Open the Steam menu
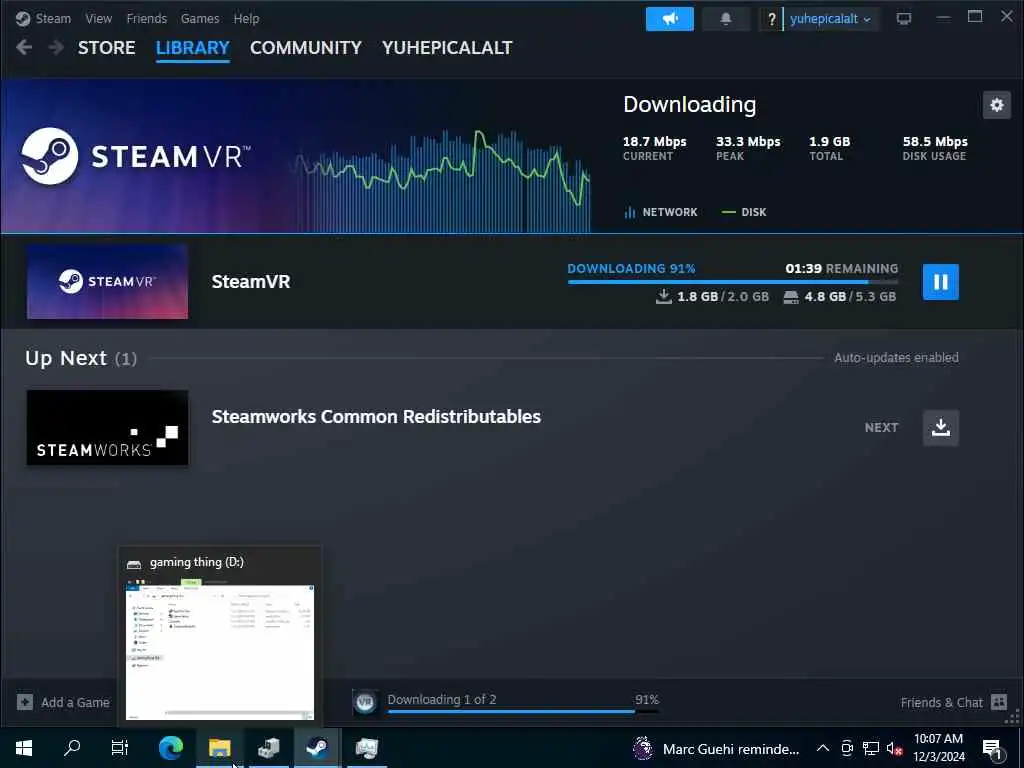1024x768 pixels. 53,18
